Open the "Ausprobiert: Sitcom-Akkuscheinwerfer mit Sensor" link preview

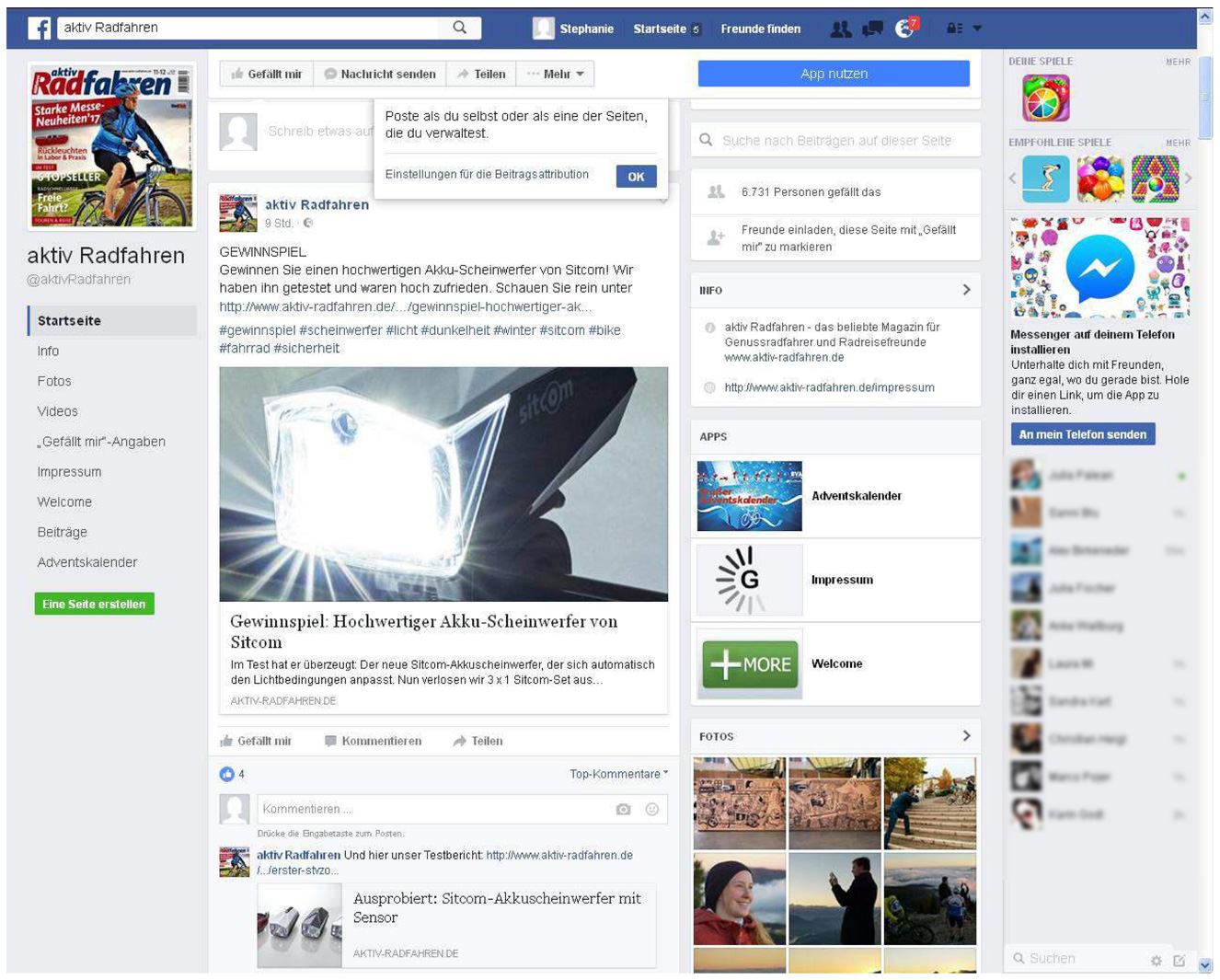456,925
